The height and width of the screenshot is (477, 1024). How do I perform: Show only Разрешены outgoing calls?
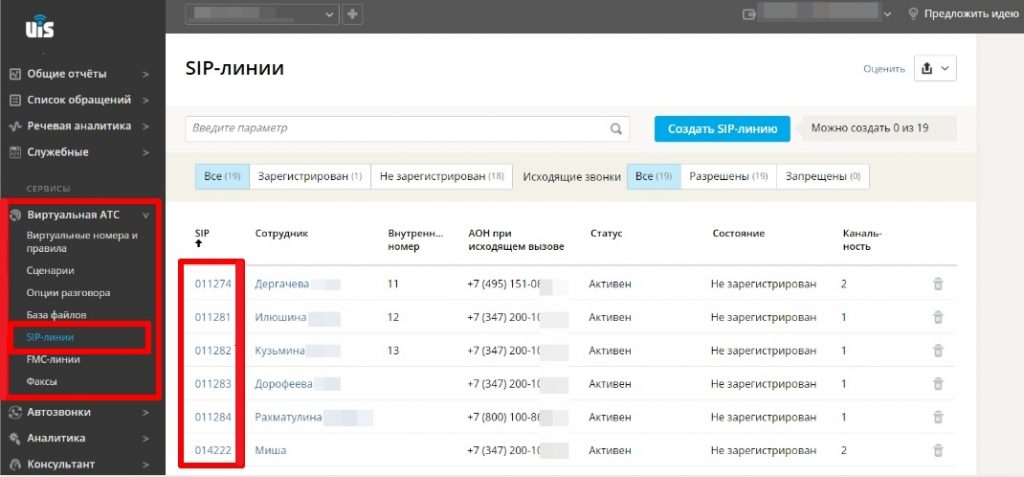(x=728, y=177)
